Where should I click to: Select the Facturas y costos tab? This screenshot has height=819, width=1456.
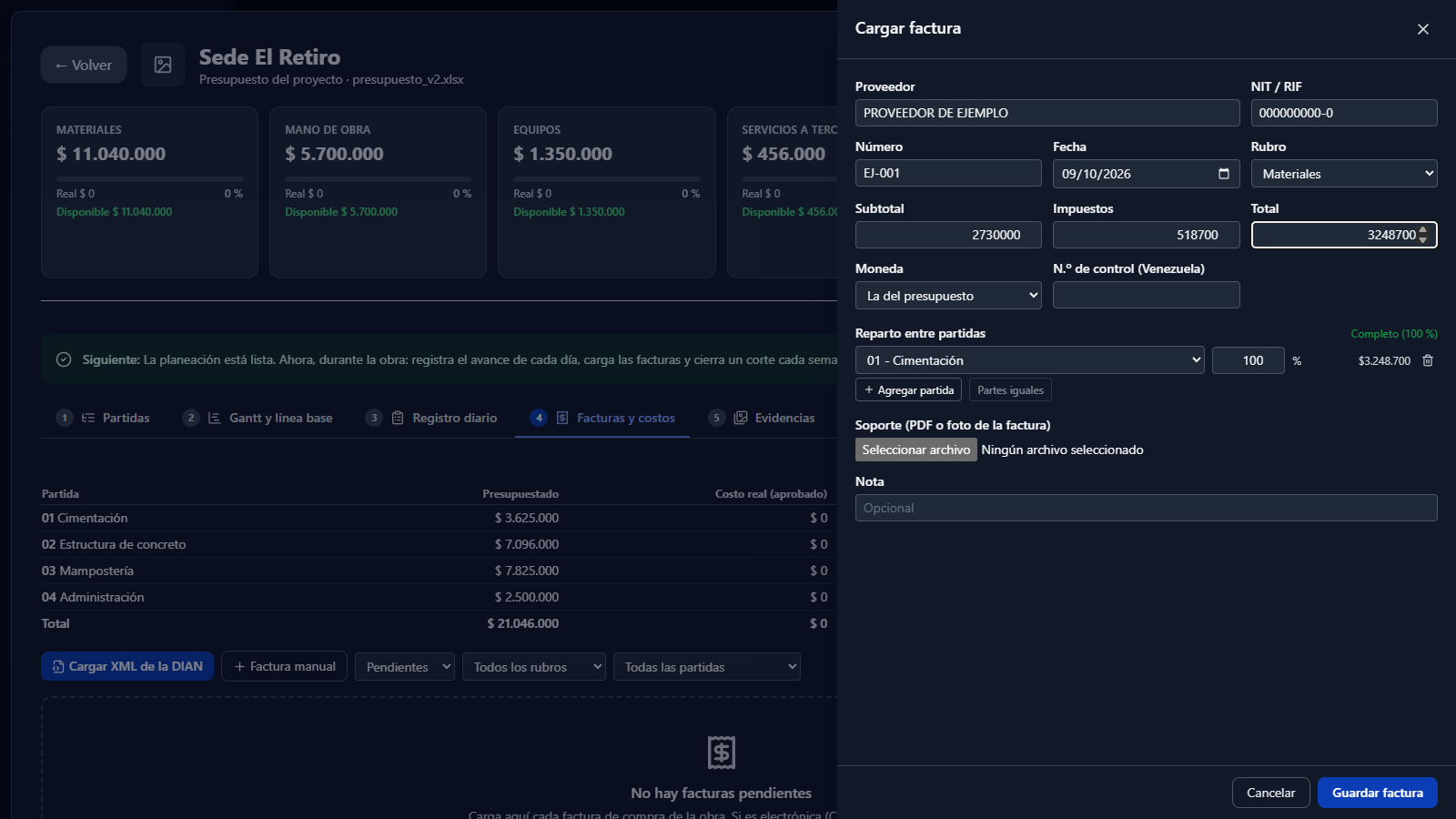pyautogui.click(x=602, y=418)
